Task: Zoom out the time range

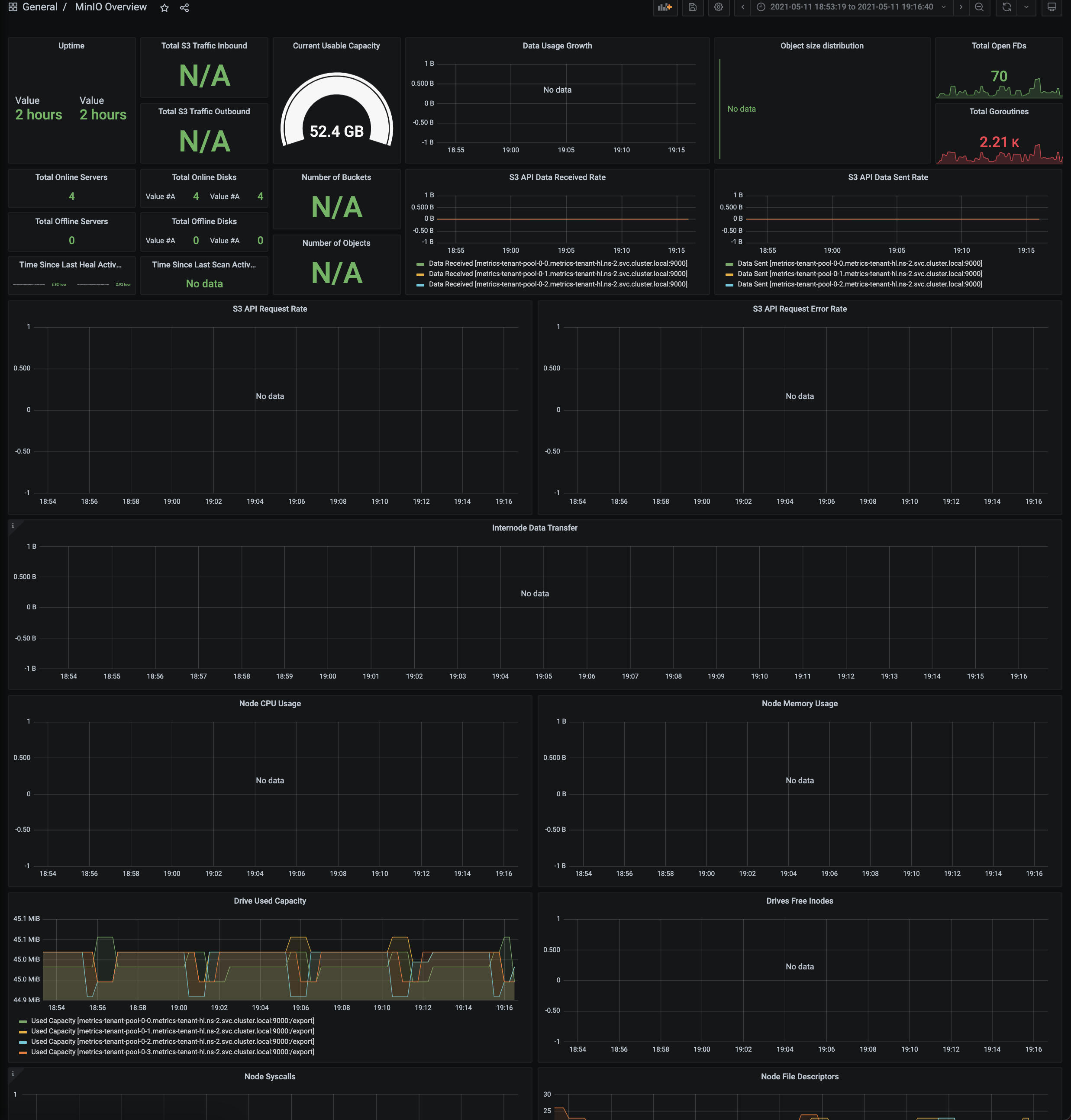Action: point(979,7)
